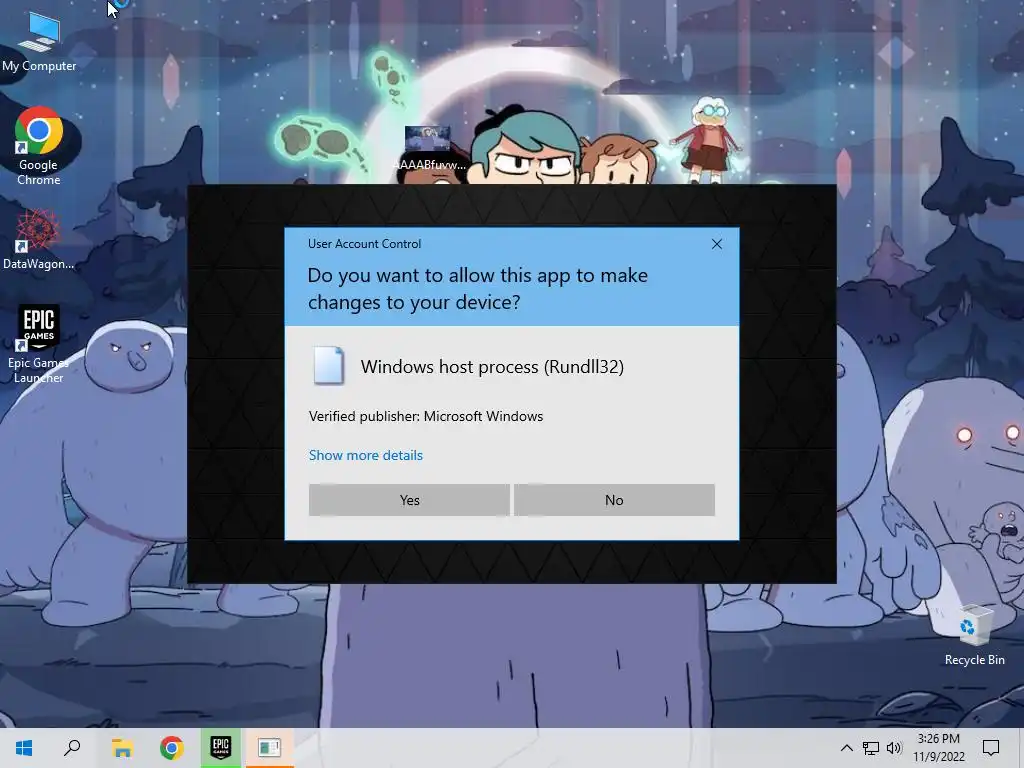Open Chrome from the taskbar
The width and height of the screenshot is (1024, 768).
click(172, 748)
